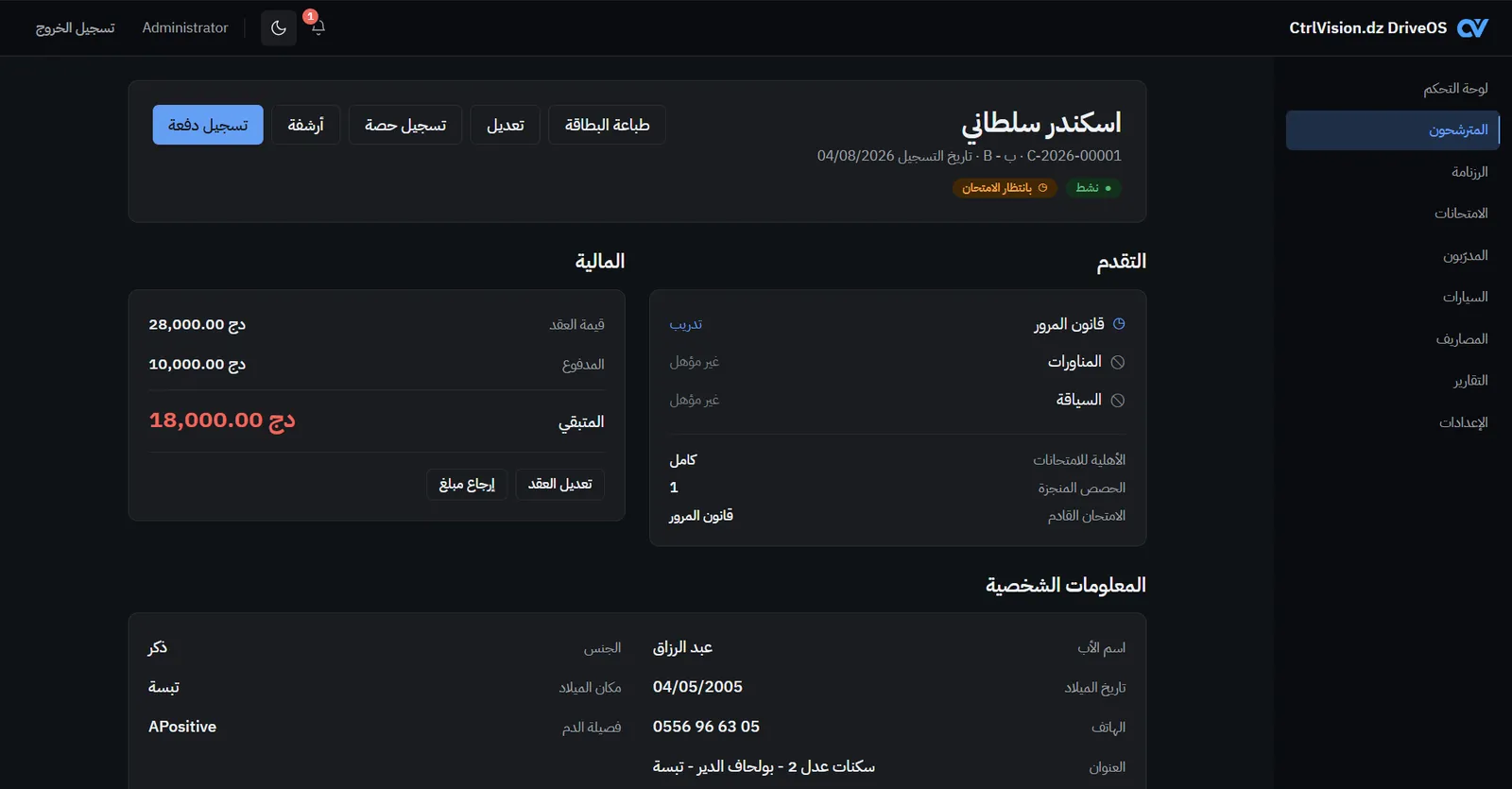Open لوحة التحكم in the sidebar
This screenshot has height=789, width=1512.
pyautogui.click(x=1393, y=88)
